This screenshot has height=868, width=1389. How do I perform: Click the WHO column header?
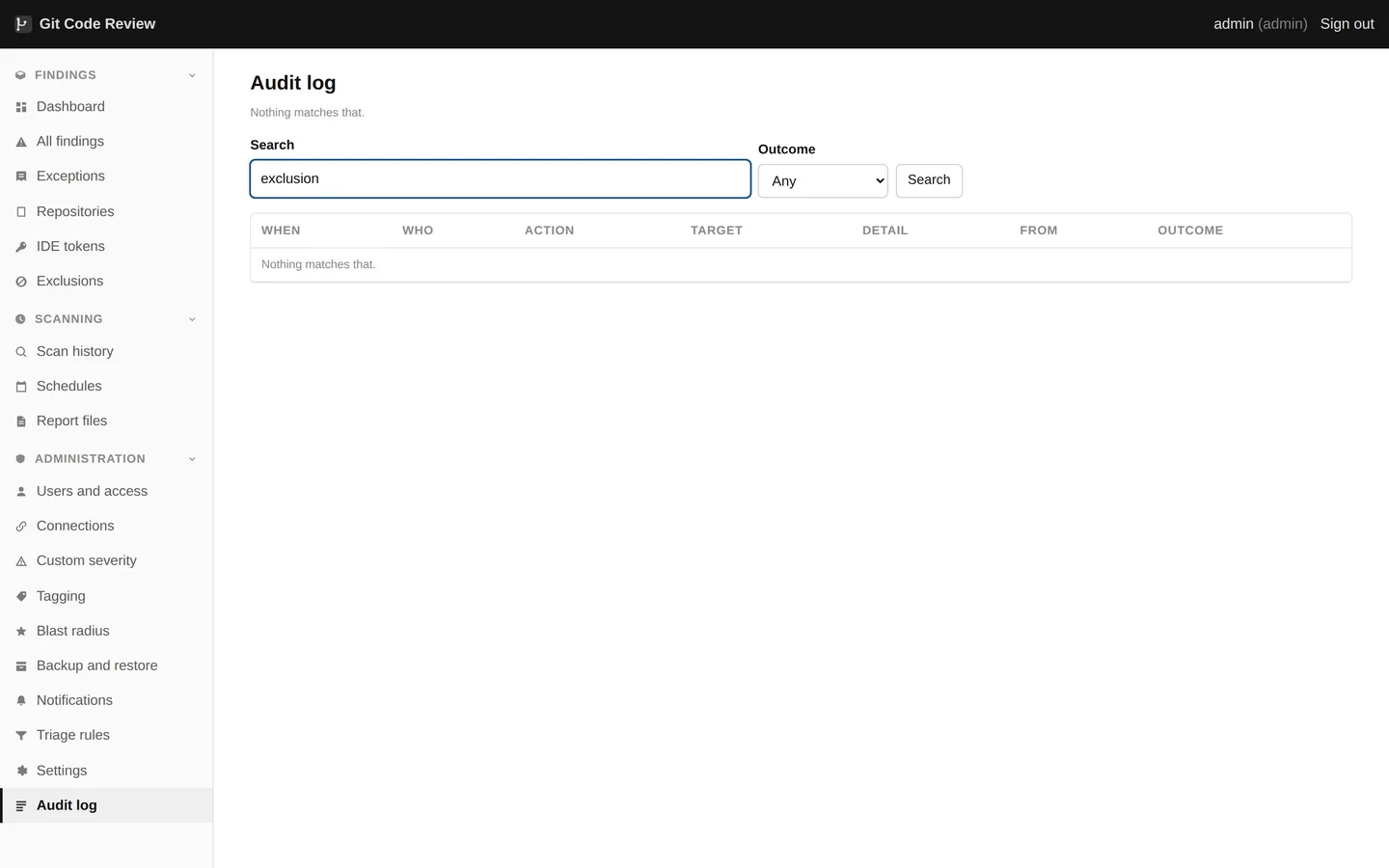[x=418, y=231]
